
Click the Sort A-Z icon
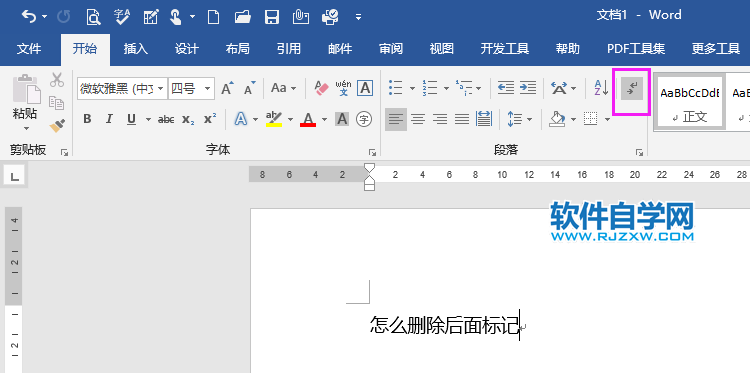pyautogui.click(x=601, y=88)
